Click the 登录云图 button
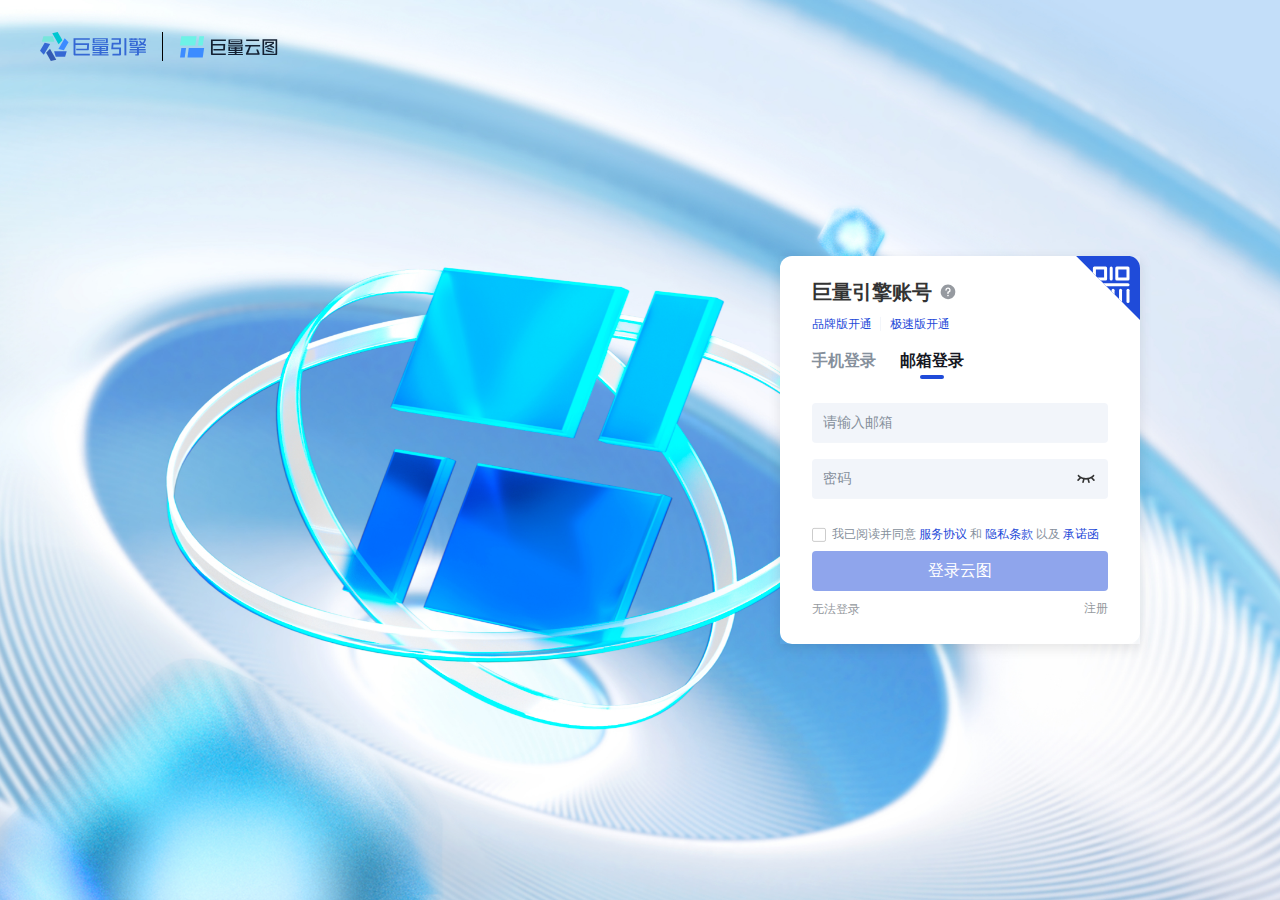Viewport: 1280px width, 900px height. point(960,571)
